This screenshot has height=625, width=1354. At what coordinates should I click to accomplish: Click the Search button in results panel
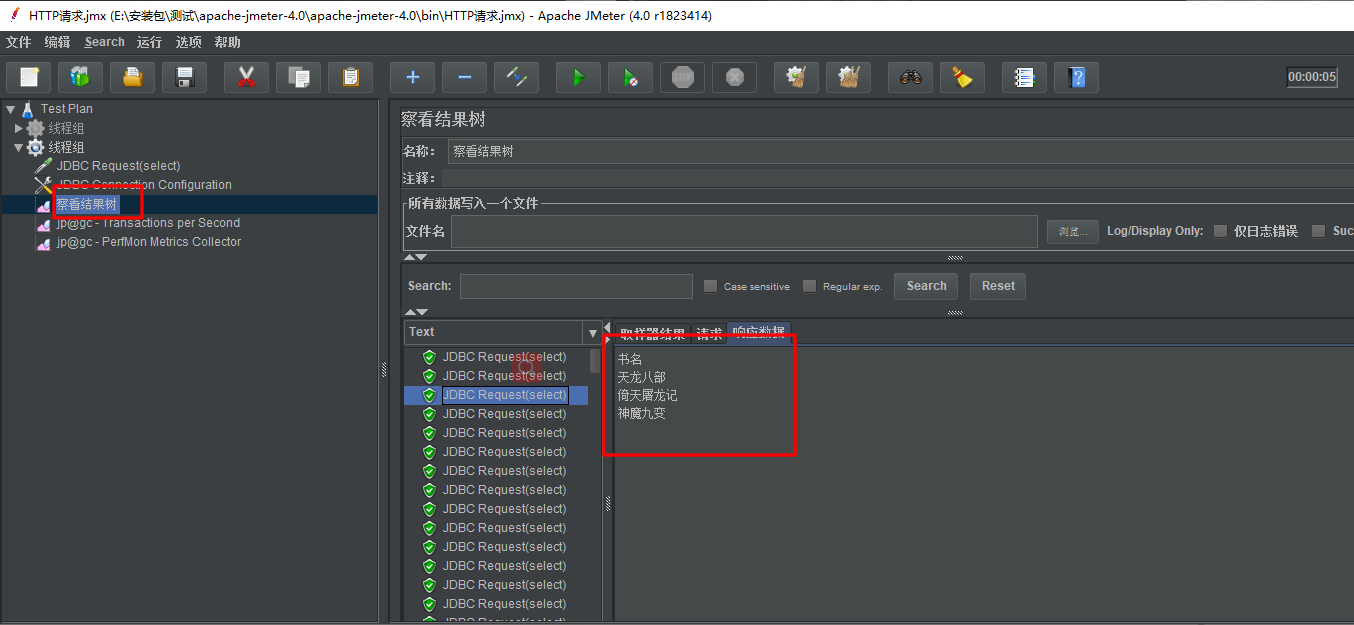tap(926, 286)
